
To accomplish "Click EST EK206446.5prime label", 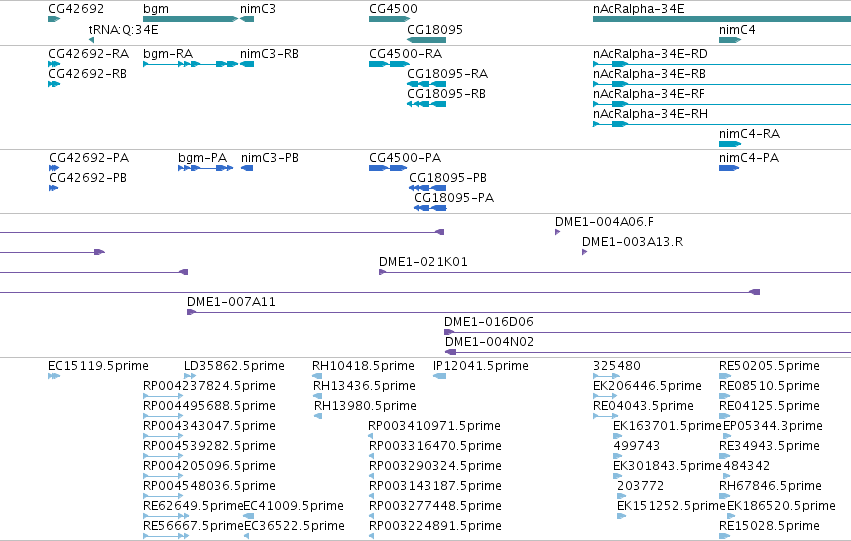I will (x=647, y=386).
